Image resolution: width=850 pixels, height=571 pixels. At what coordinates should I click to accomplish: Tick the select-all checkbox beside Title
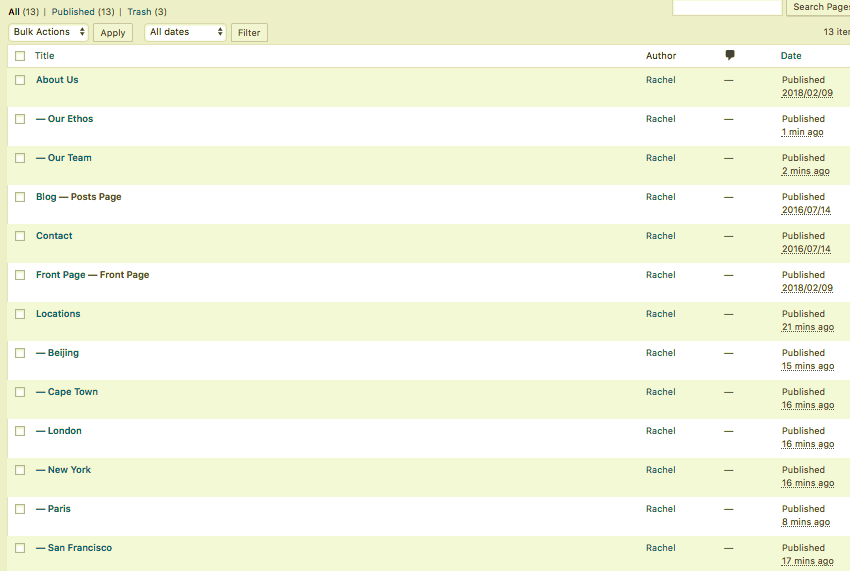click(x=20, y=56)
